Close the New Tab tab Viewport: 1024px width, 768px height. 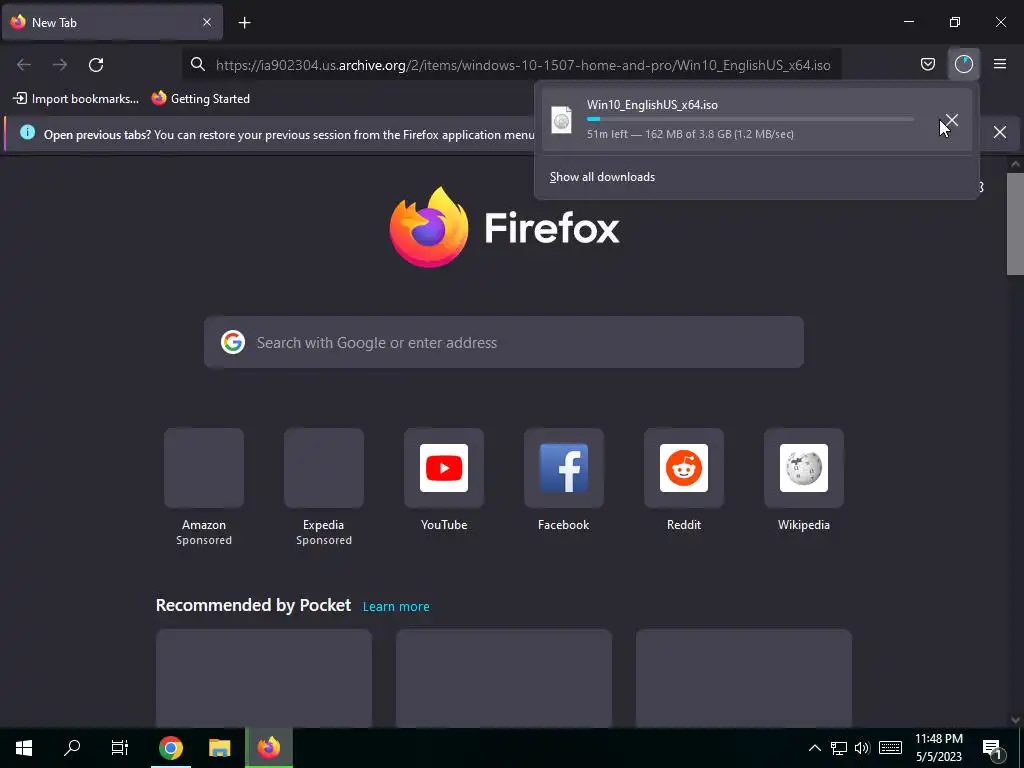[x=206, y=22]
